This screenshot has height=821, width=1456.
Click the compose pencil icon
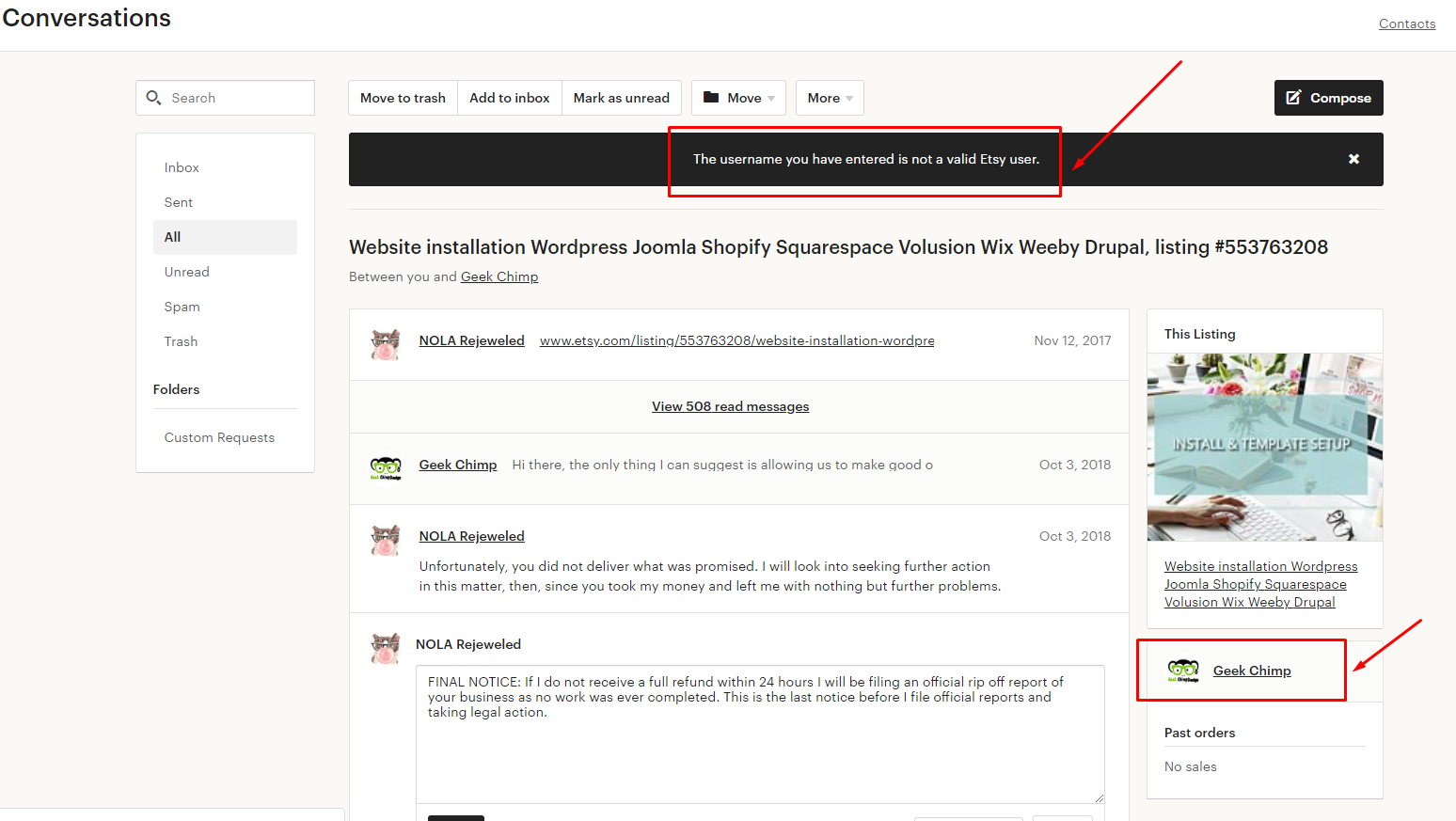pyautogui.click(x=1293, y=98)
